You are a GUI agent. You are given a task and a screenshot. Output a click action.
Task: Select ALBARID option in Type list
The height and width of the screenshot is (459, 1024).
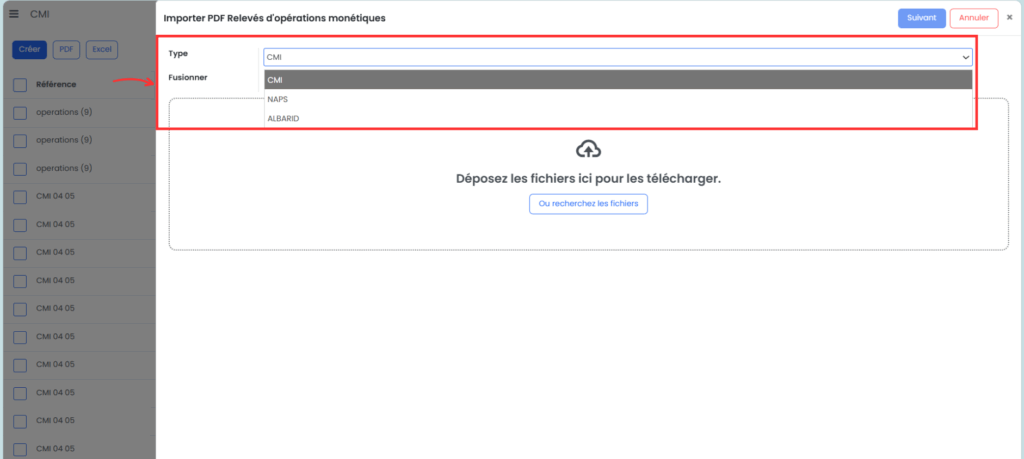pos(618,118)
